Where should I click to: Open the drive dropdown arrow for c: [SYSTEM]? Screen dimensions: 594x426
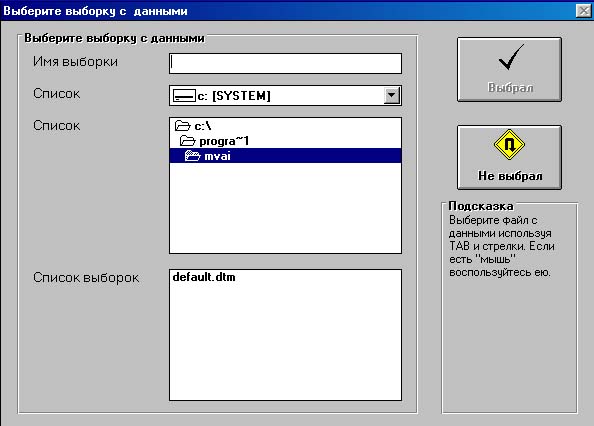[x=391, y=95]
